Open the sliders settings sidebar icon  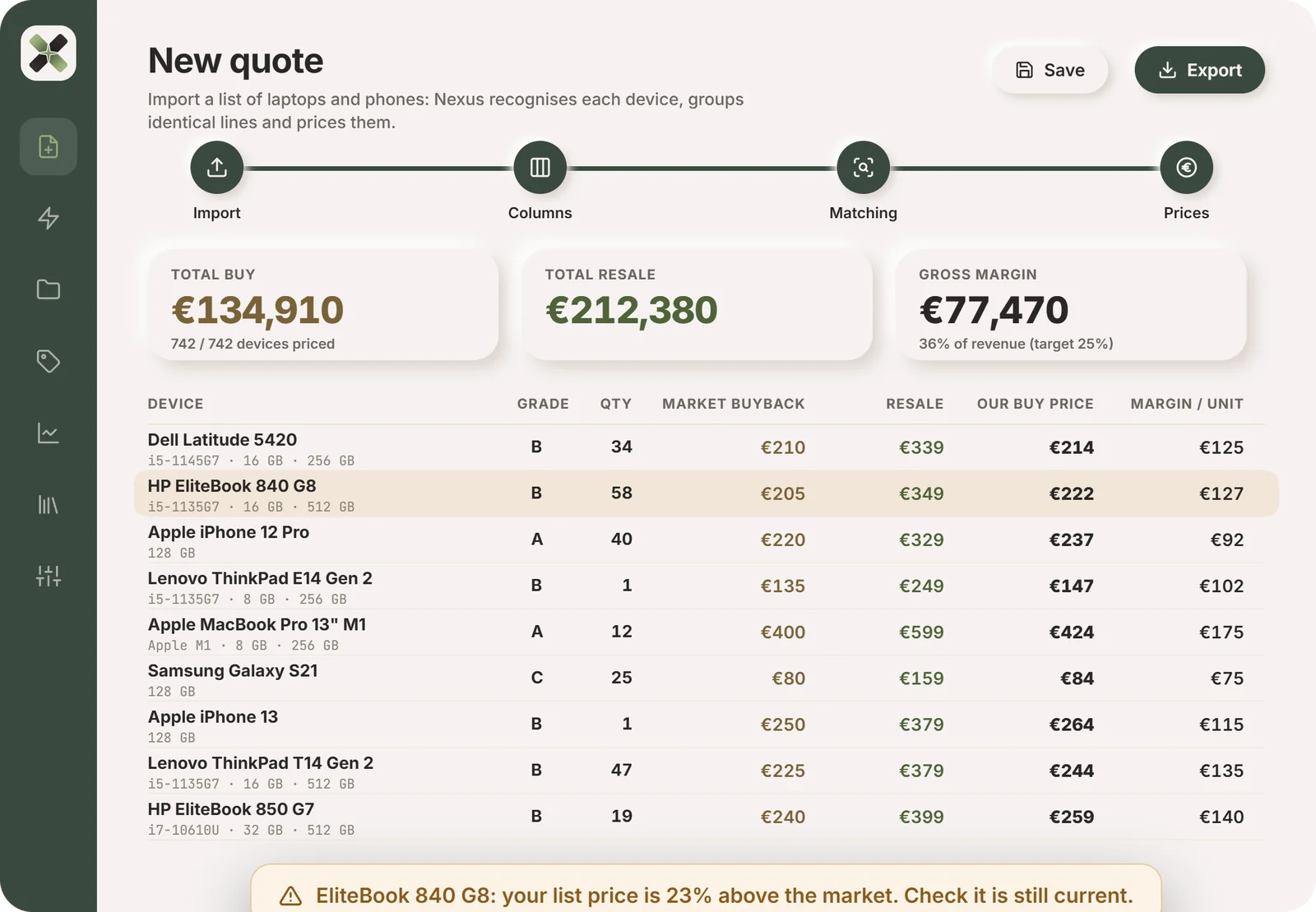49,576
